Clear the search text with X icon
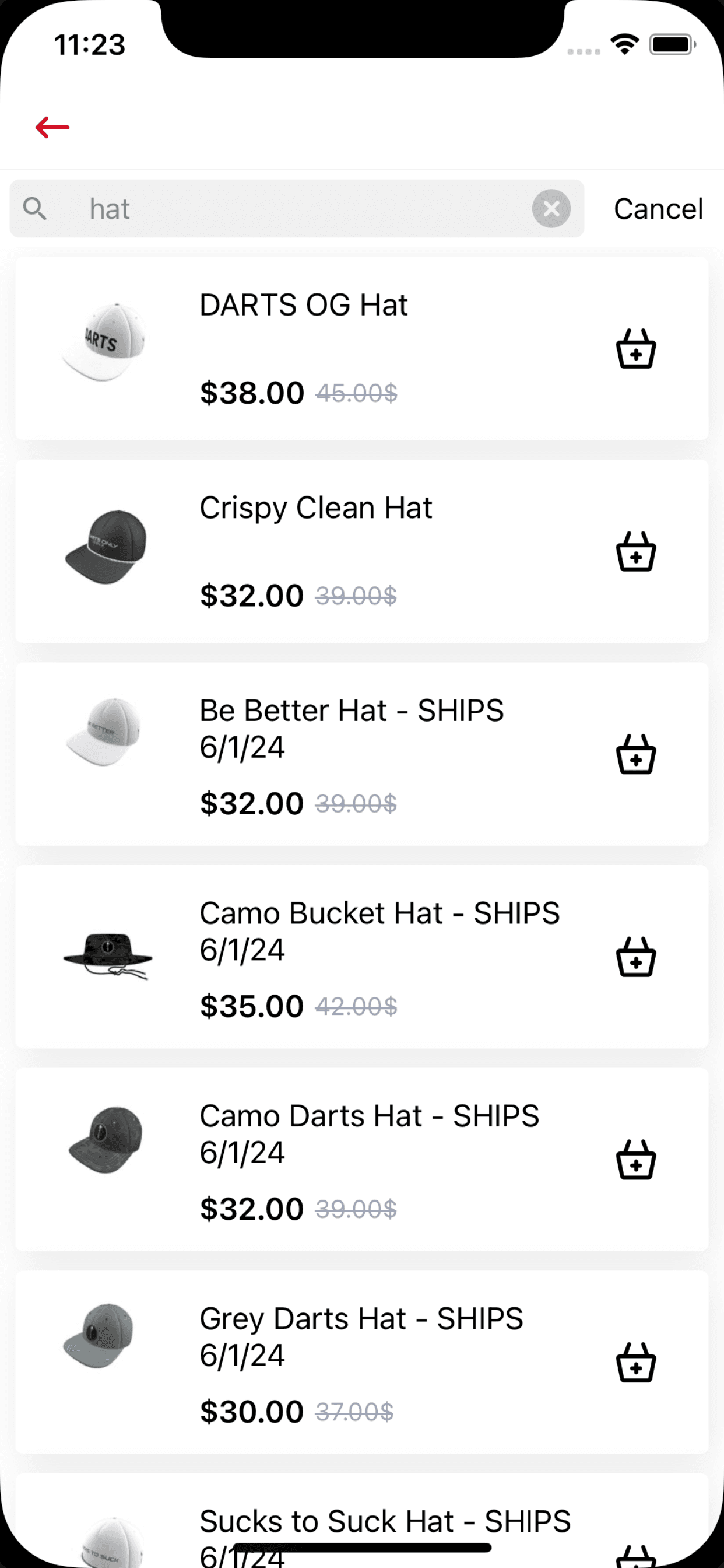This screenshot has height=1568, width=724. click(x=551, y=209)
